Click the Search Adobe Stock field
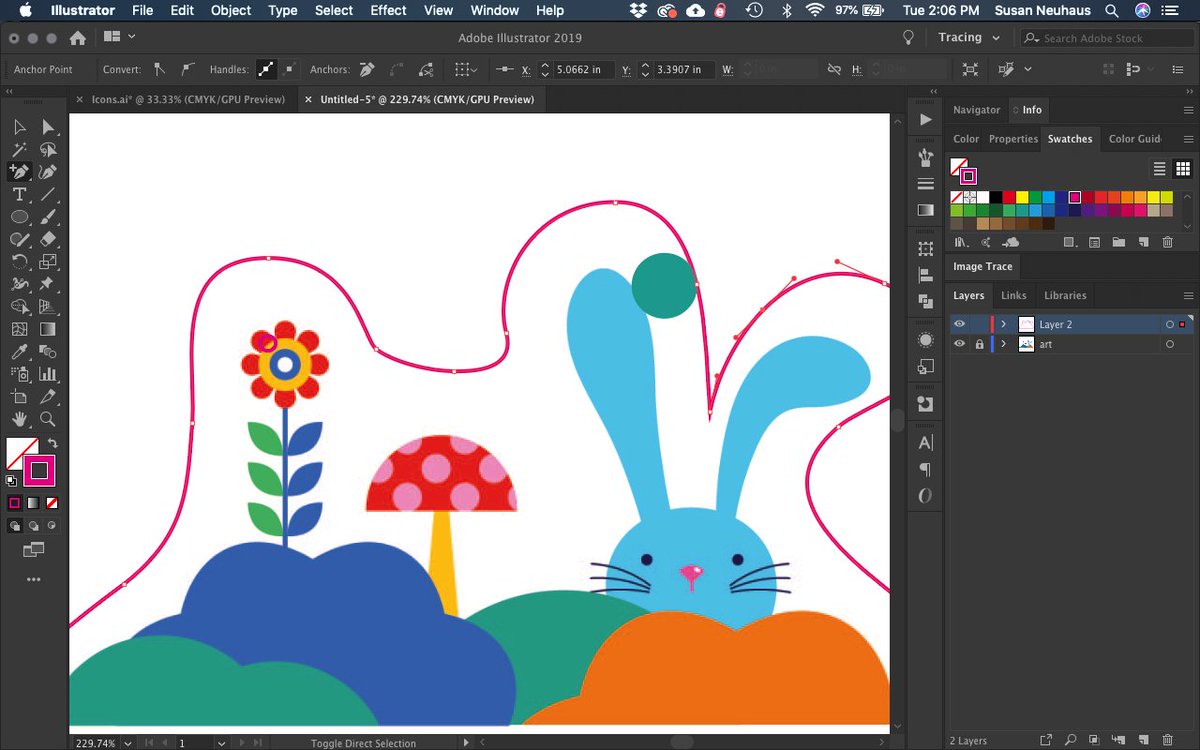 [1105, 38]
